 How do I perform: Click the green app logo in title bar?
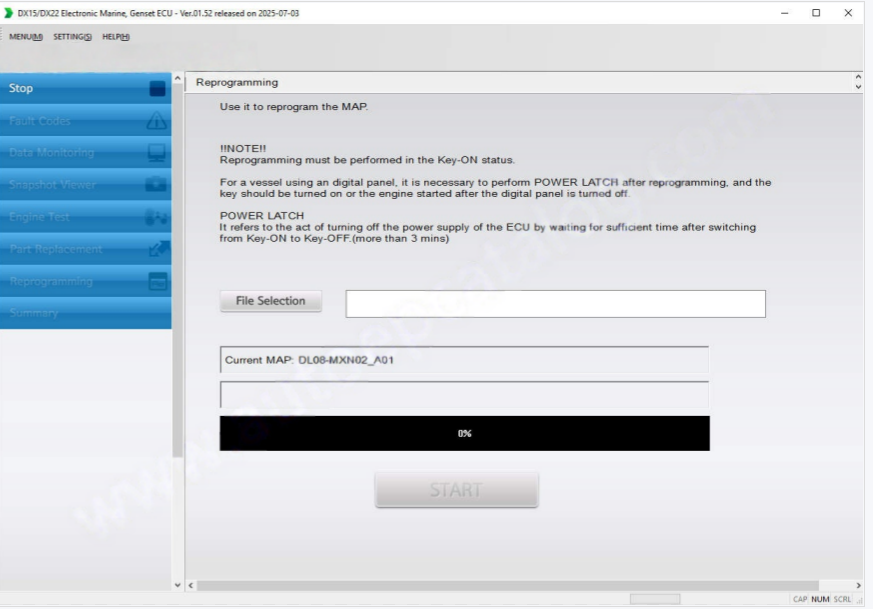pos(9,13)
